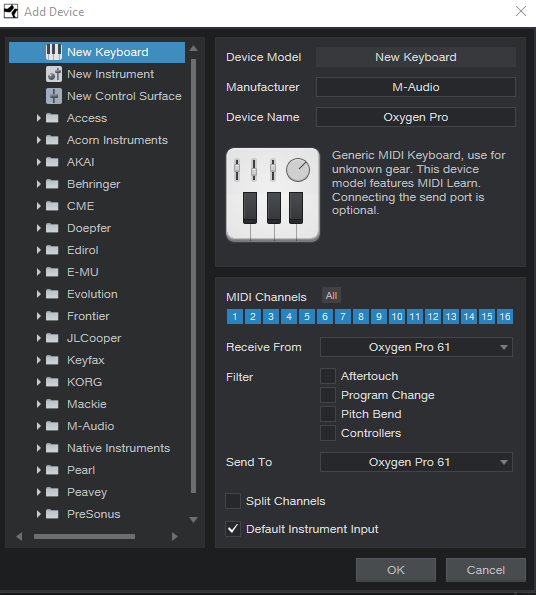Uncheck Default Instrument Input

[x=233, y=529]
